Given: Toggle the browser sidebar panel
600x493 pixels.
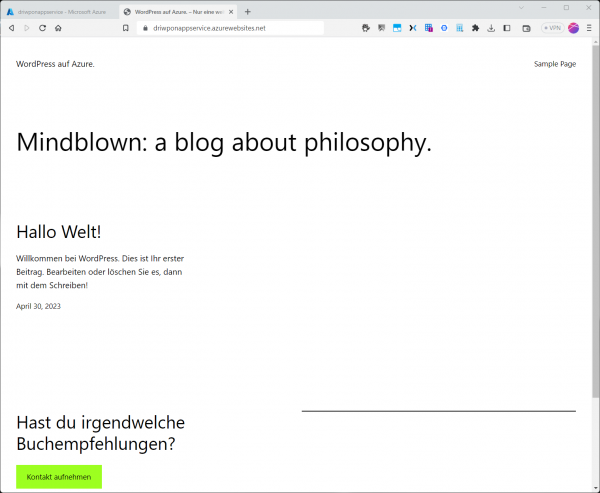Looking at the screenshot, I should (x=507, y=28).
